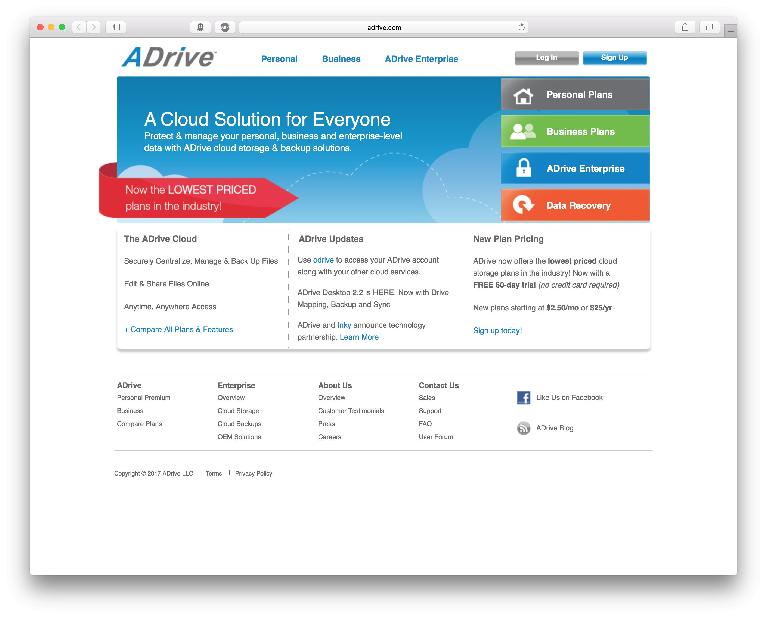Click the Facebook icon
This screenshot has width=768, height=619.
pyautogui.click(x=524, y=398)
